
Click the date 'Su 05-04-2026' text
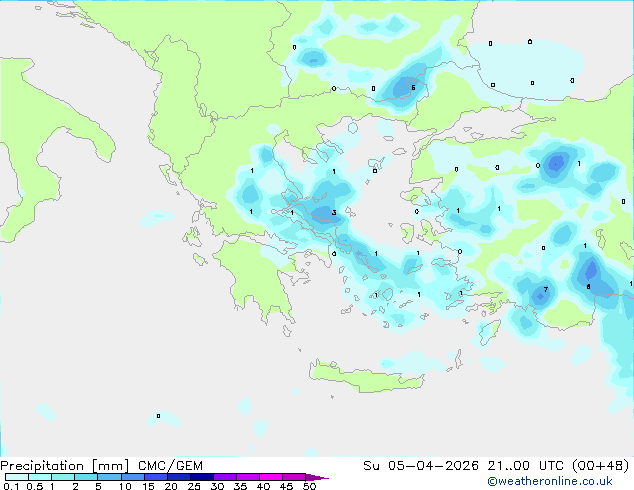tap(421, 466)
